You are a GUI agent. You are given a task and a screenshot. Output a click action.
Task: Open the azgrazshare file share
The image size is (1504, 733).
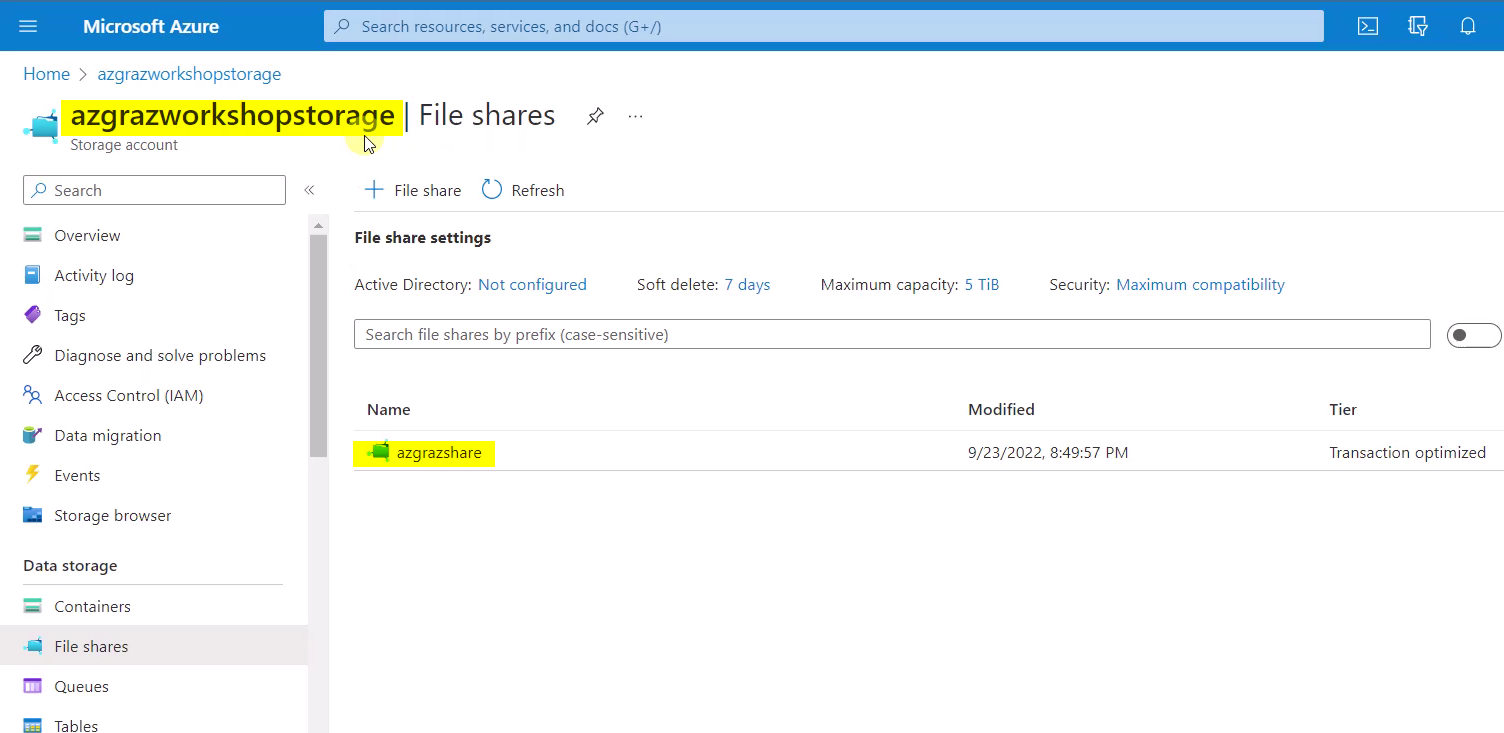[439, 452]
